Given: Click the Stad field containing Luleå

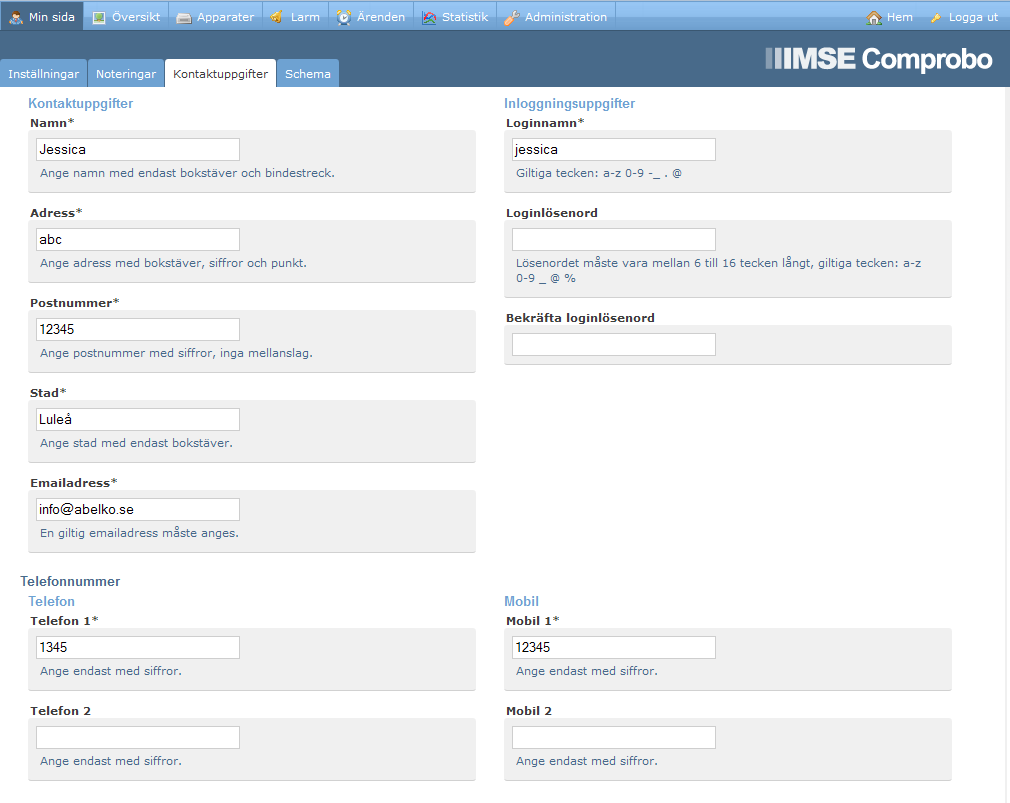Looking at the screenshot, I should point(138,419).
